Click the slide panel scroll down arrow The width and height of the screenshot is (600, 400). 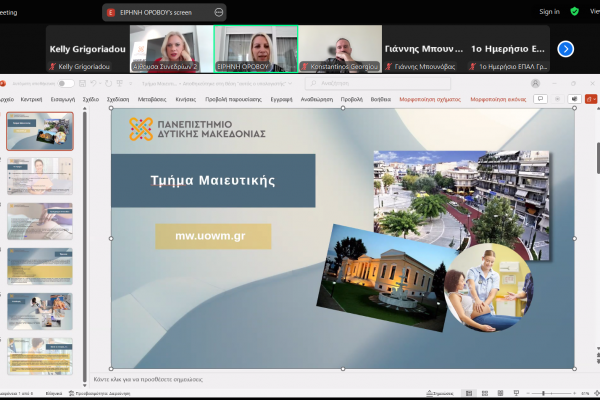pyautogui.click(x=85, y=385)
